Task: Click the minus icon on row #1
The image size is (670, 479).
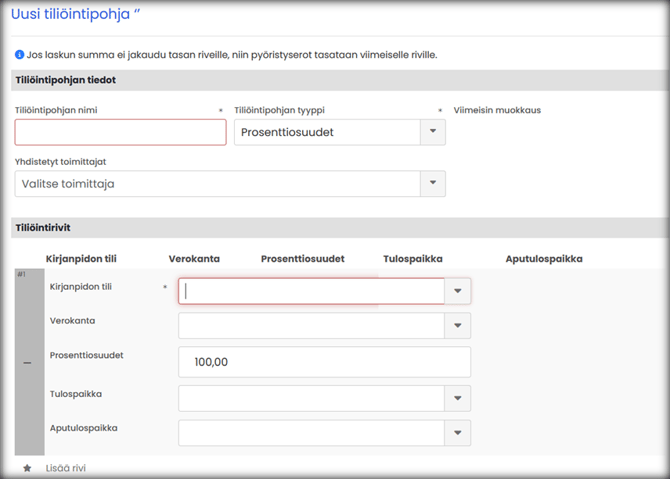Action: (28, 363)
